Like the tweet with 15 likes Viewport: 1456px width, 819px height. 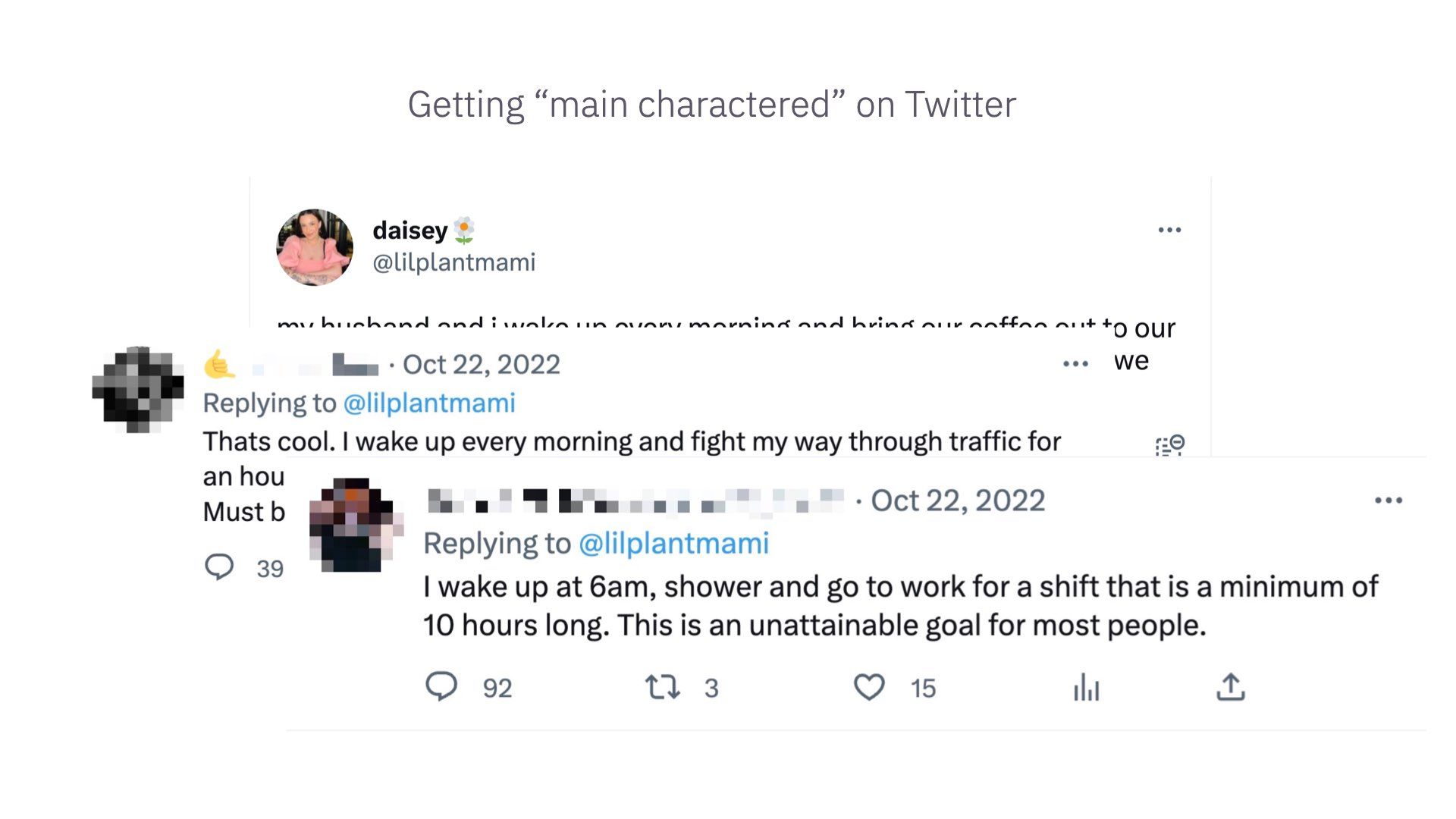pos(869,688)
